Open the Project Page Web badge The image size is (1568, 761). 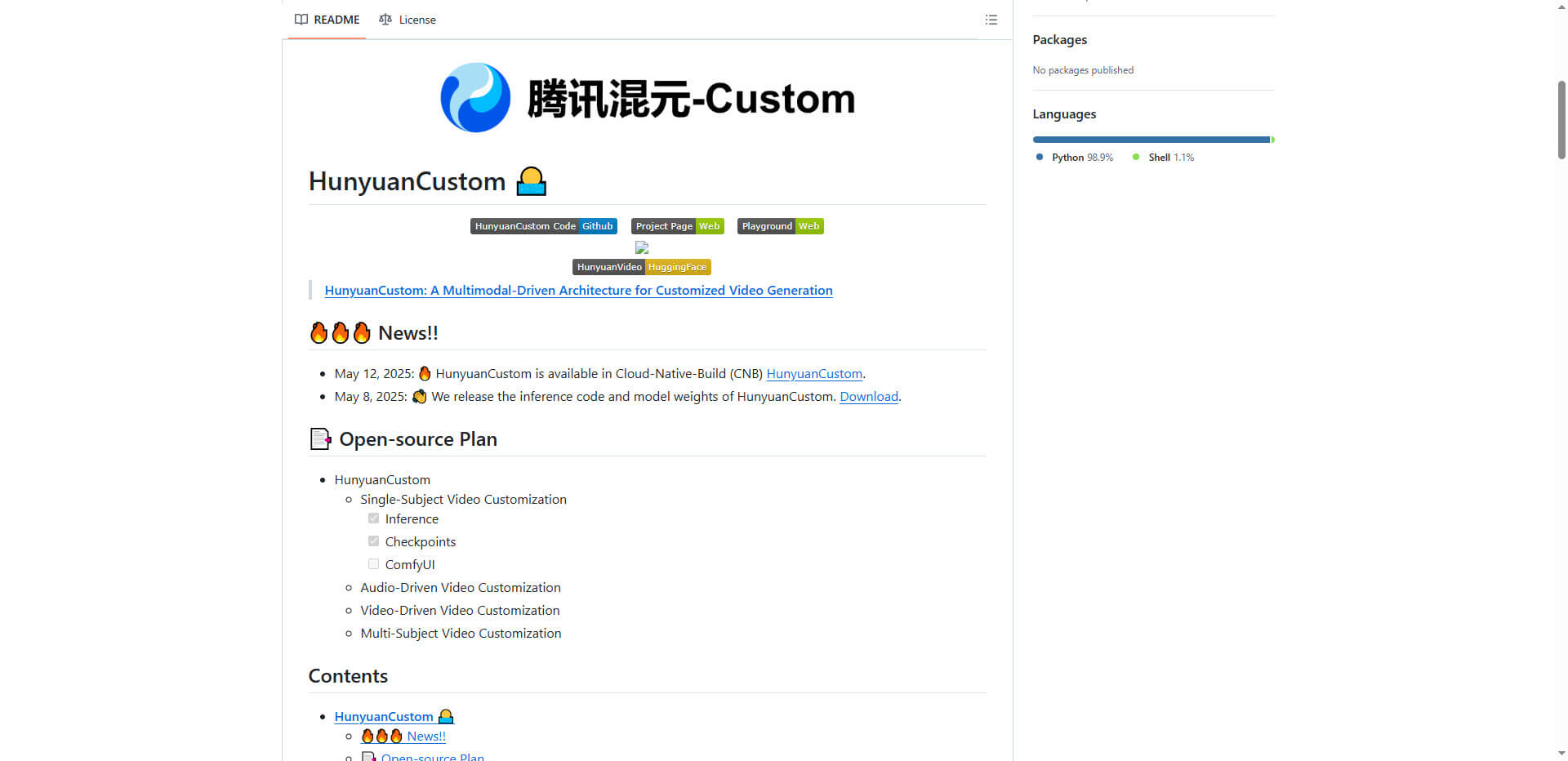point(678,226)
